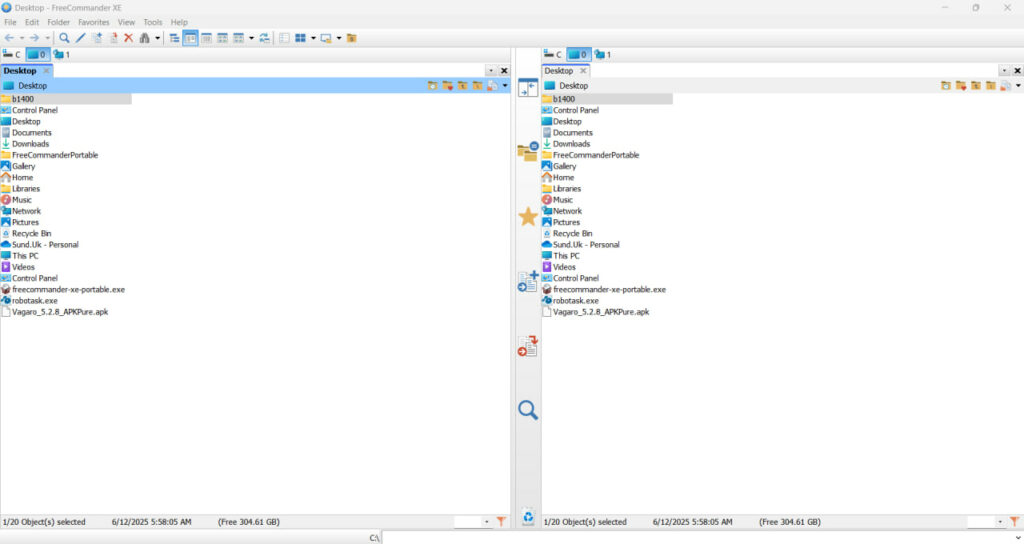Viewport: 1024px width, 544px height.
Task: Select the Desktop tab in right panel
Action: pos(559,71)
